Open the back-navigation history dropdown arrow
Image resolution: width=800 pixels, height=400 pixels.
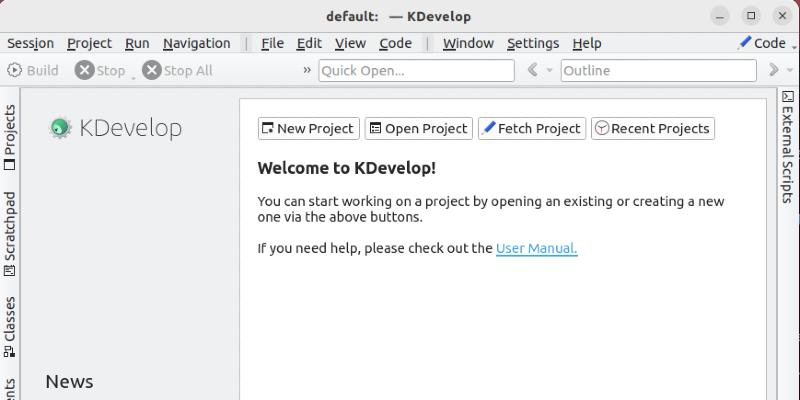click(549, 71)
